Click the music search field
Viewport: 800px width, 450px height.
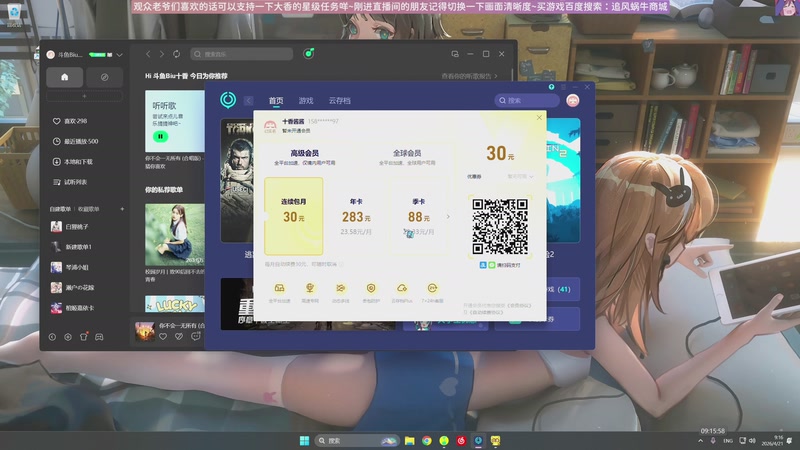click(242, 54)
